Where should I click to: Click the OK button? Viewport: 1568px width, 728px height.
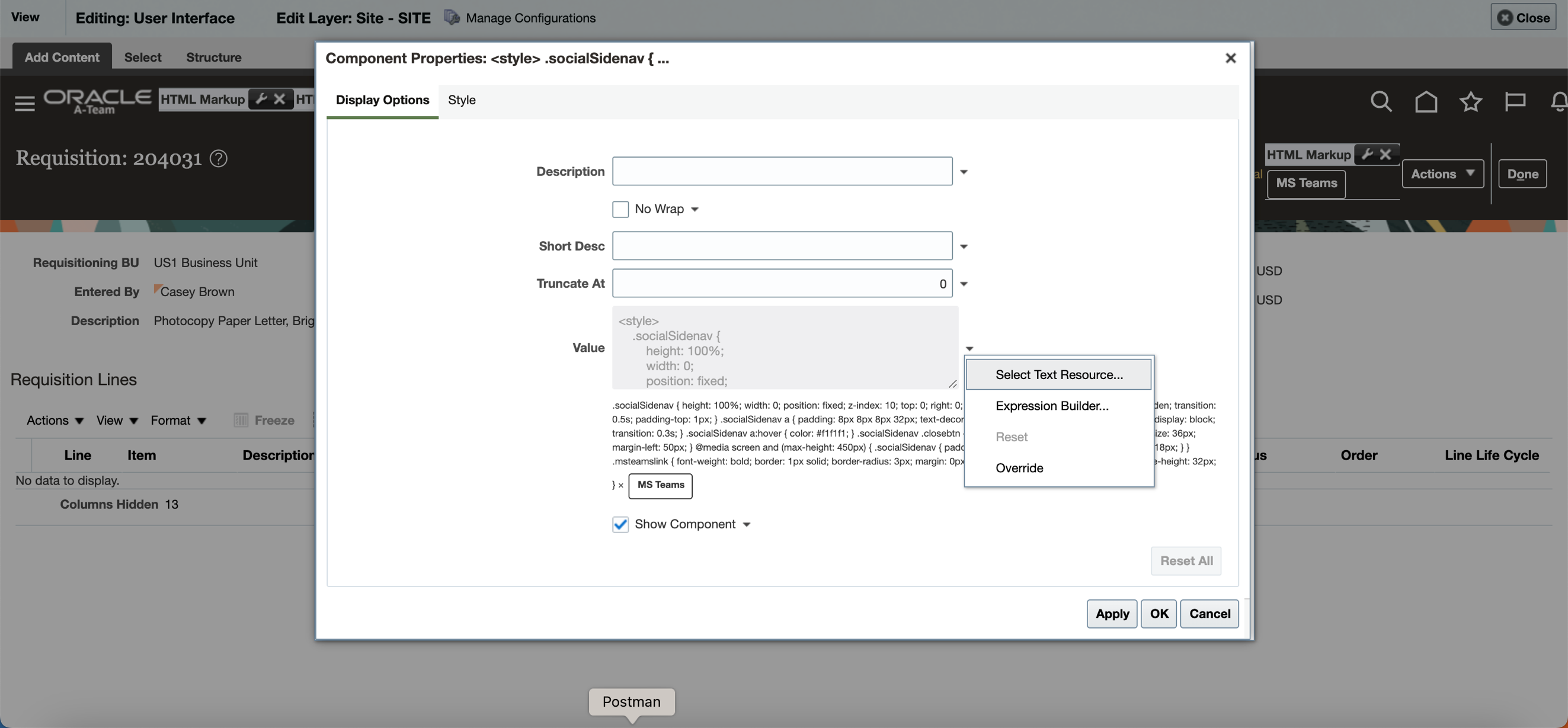1159,614
